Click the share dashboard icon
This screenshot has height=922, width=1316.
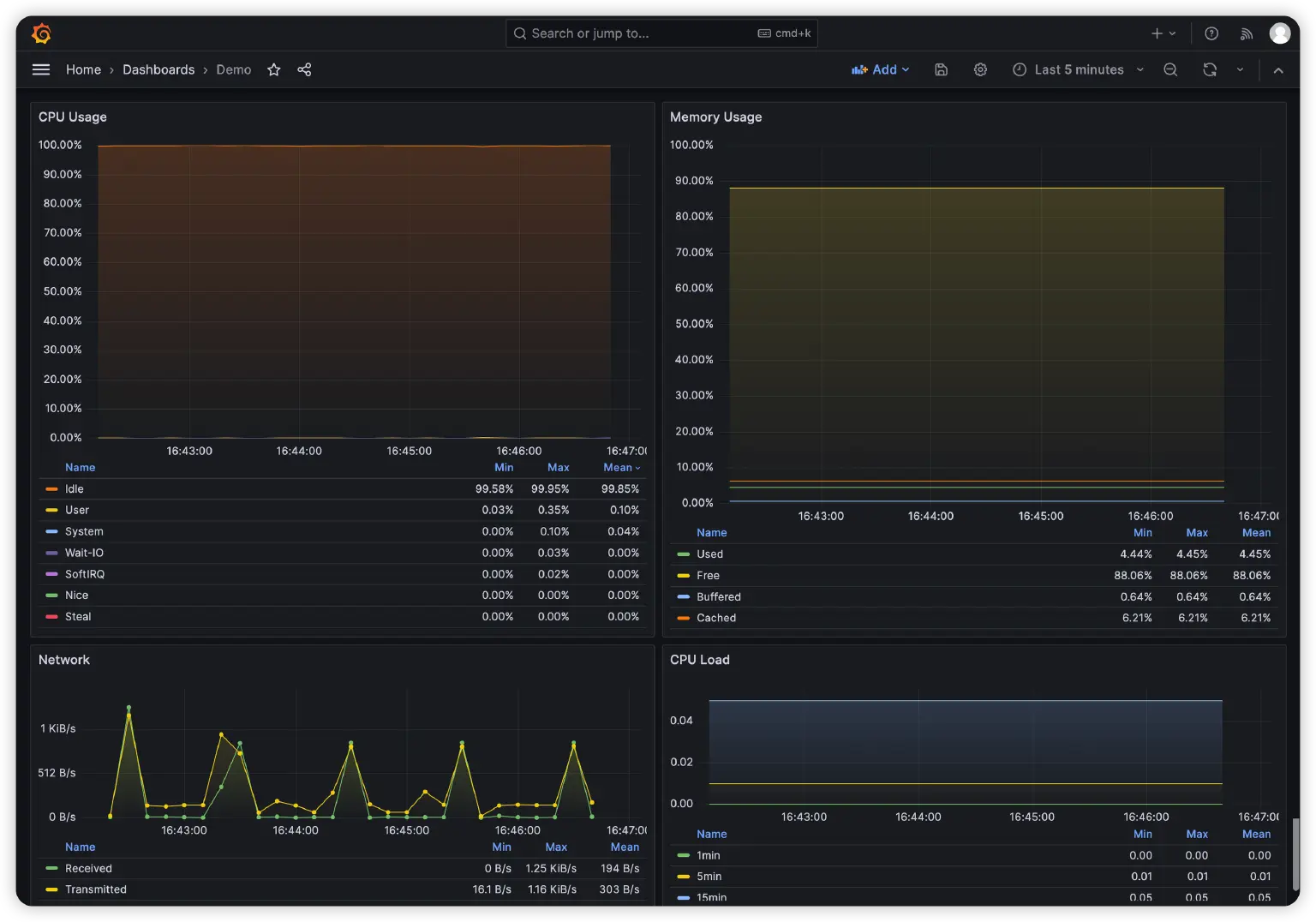(x=304, y=69)
